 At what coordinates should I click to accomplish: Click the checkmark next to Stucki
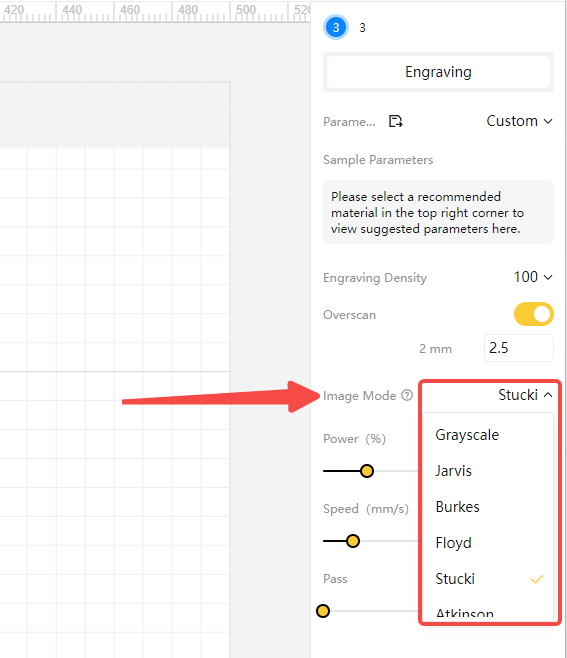point(537,579)
